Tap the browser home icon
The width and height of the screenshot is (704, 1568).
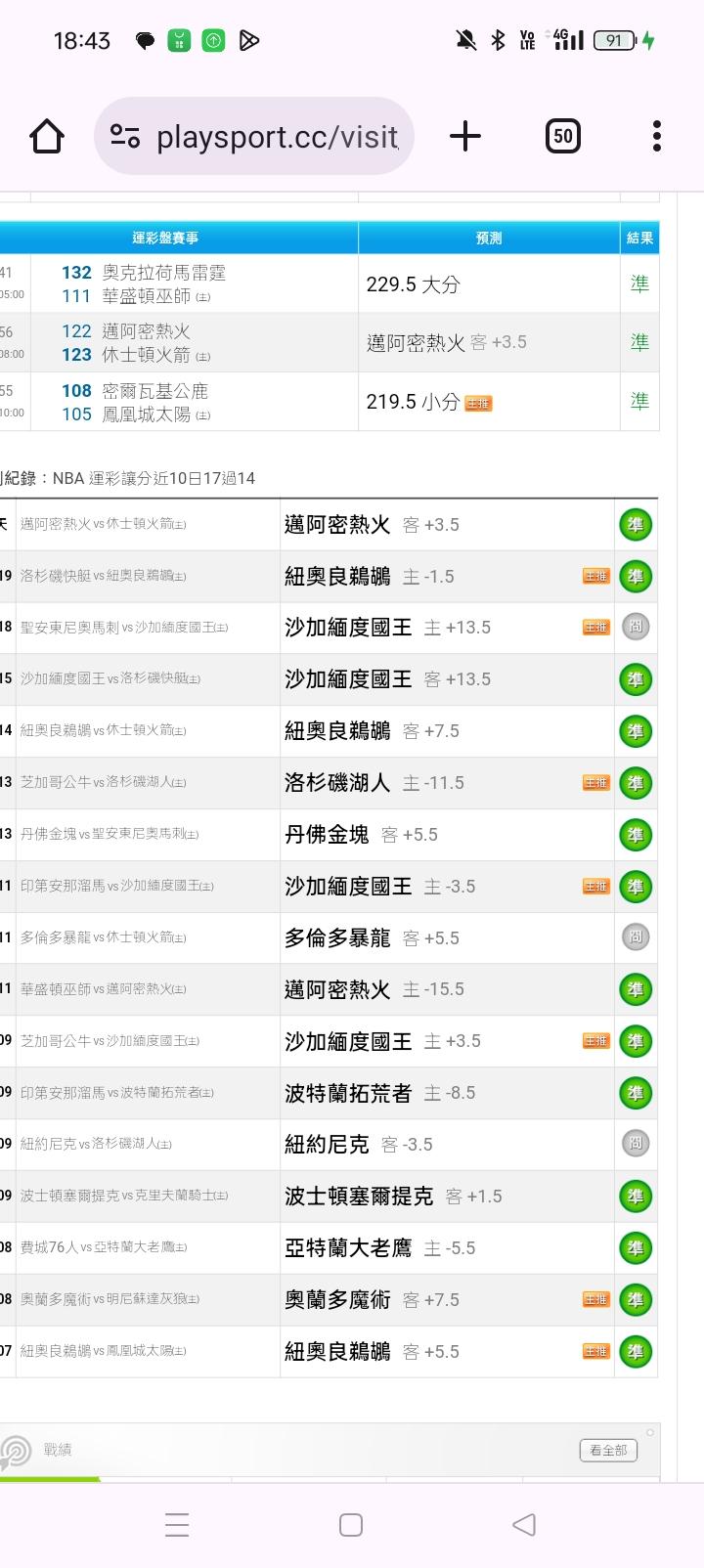[x=47, y=136]
